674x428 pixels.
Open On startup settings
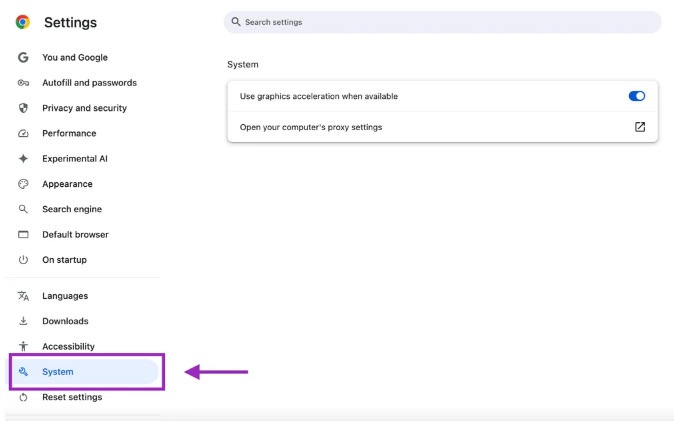coord(64,260)
